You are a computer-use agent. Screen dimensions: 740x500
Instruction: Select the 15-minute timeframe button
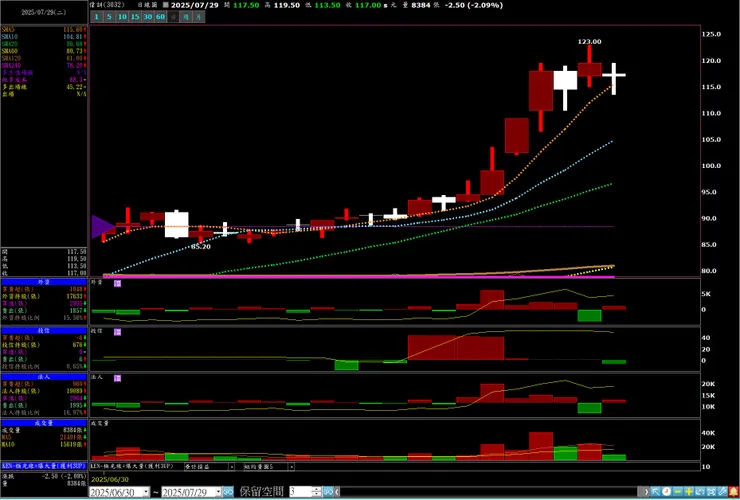click(135, 17)
